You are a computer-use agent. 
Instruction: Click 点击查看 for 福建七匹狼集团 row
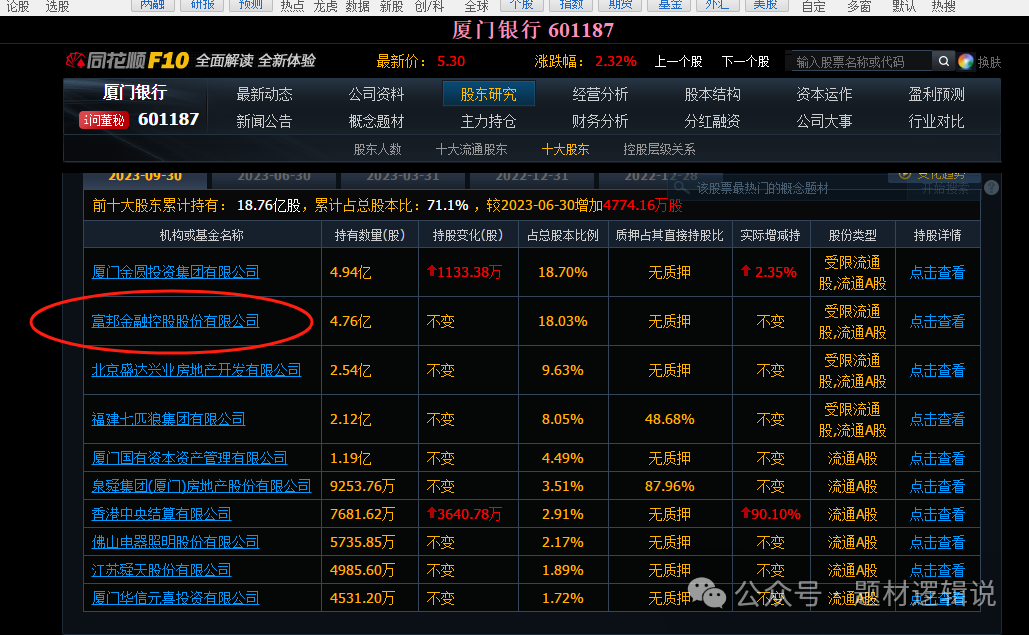tap(937, 419)
